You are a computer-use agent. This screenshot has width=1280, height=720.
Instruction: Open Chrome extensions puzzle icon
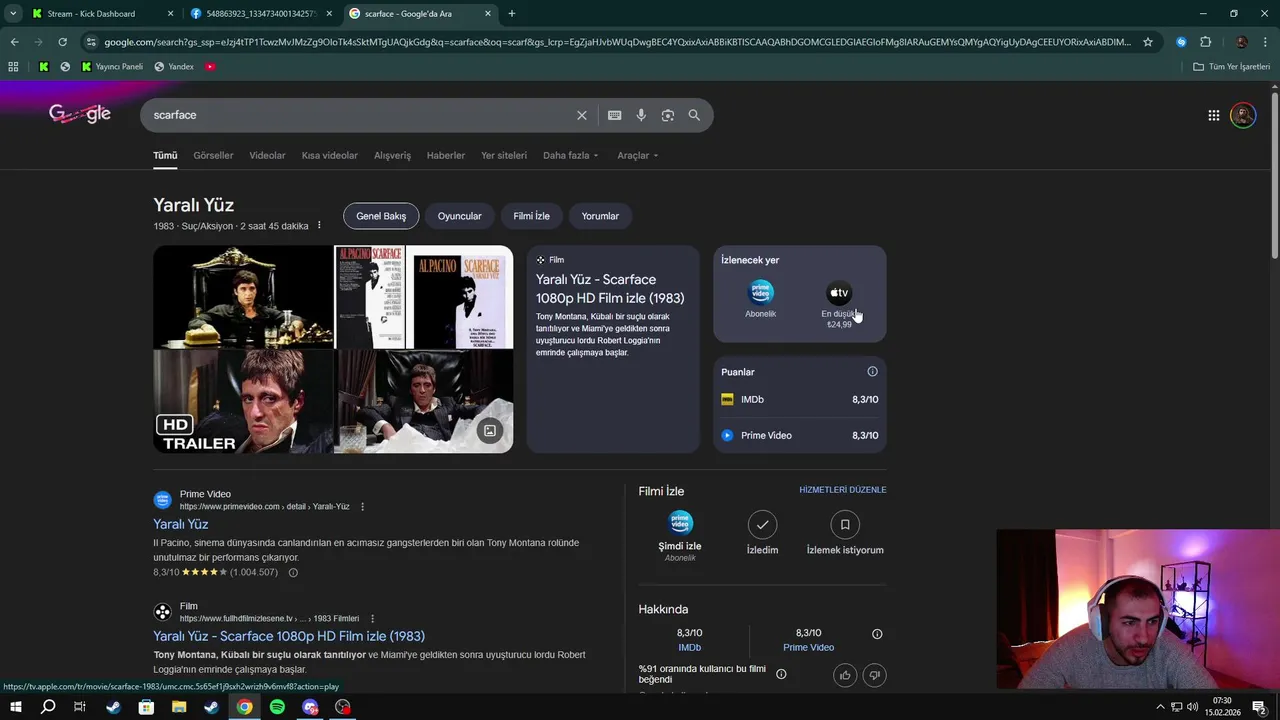click(x=1205, y=42)
